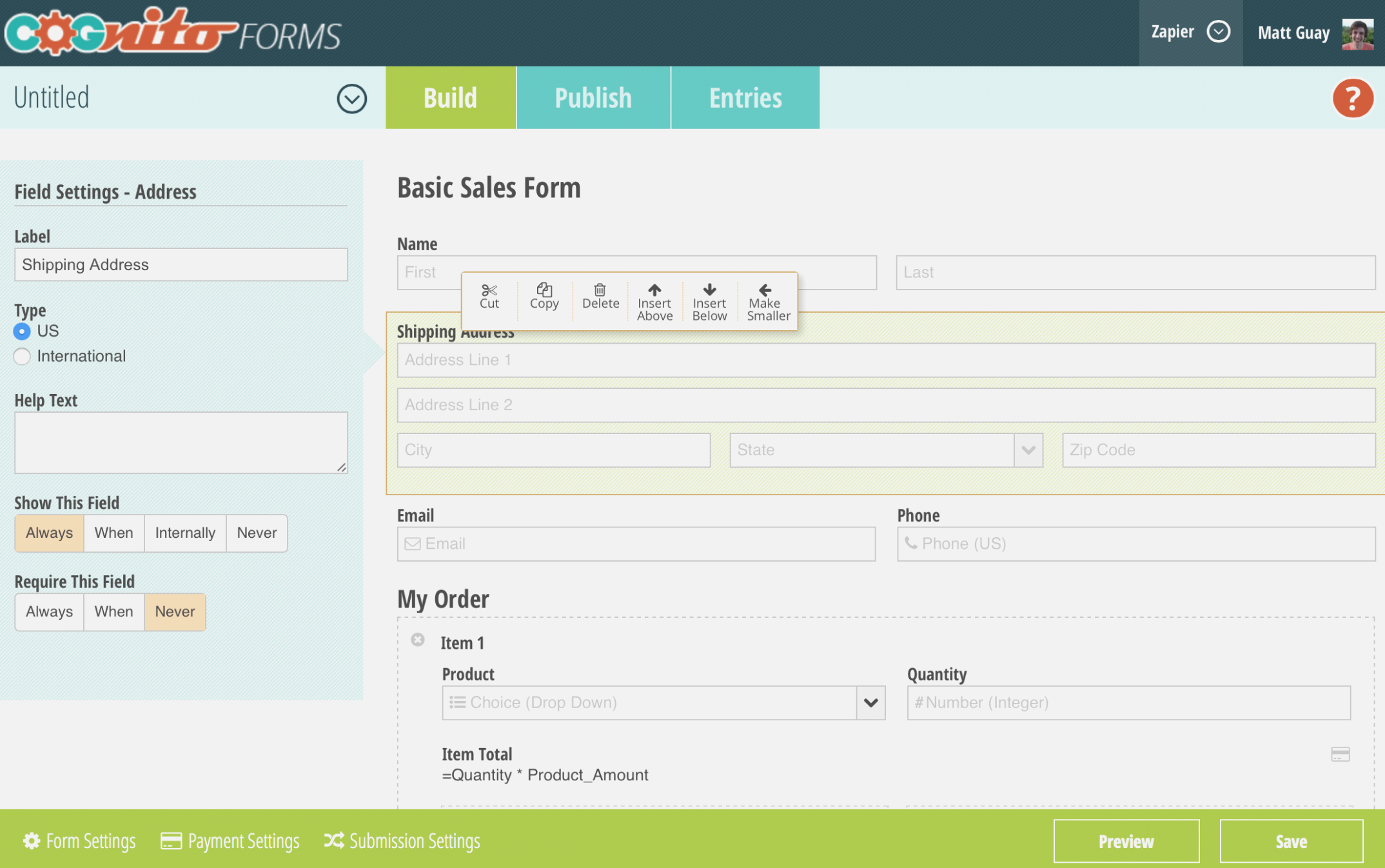Switch to the Entries tab
The height and width of the screenshot is (868, 1385).
tap(745, 97)
